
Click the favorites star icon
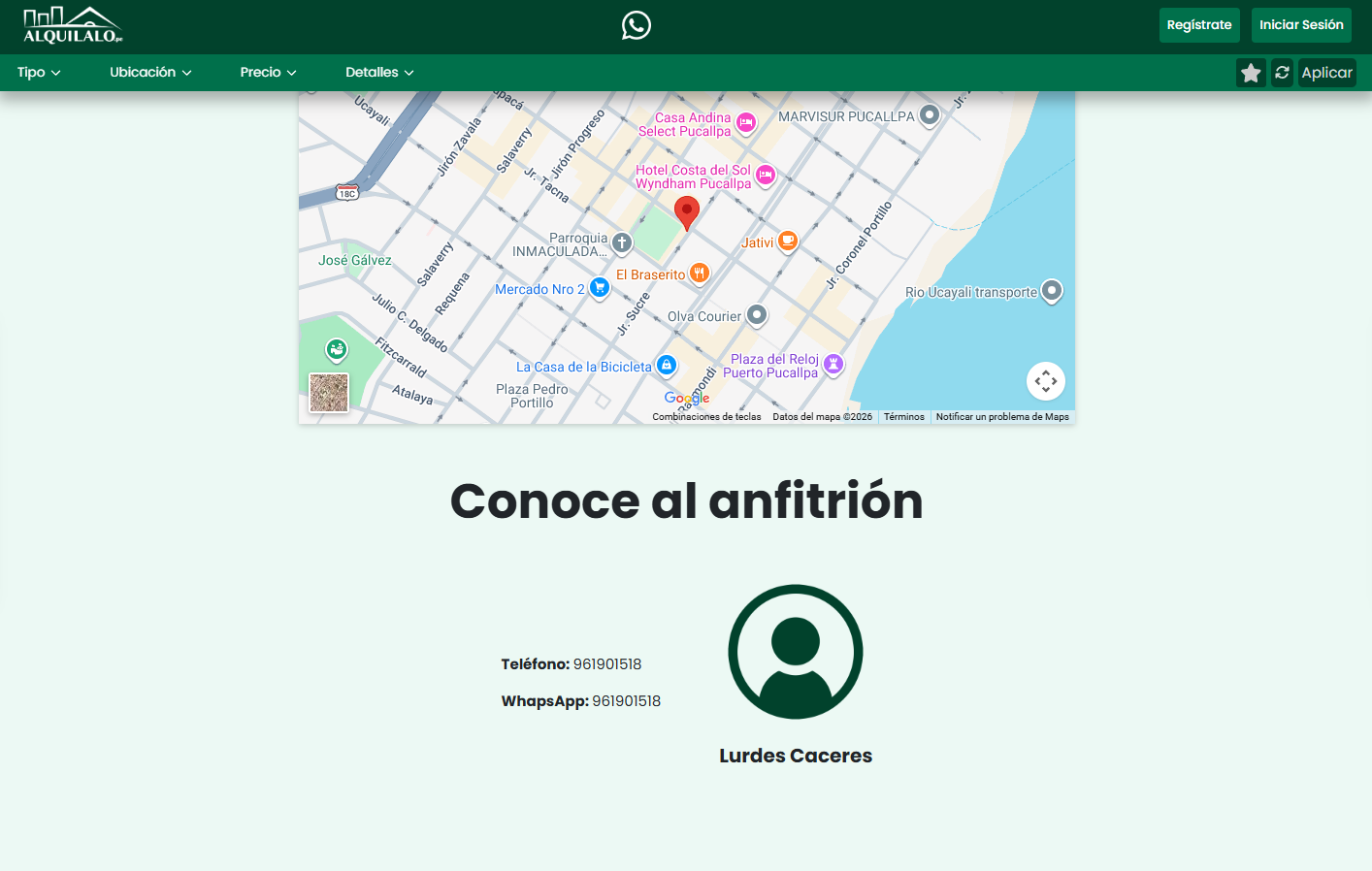tap(1251, 73)
